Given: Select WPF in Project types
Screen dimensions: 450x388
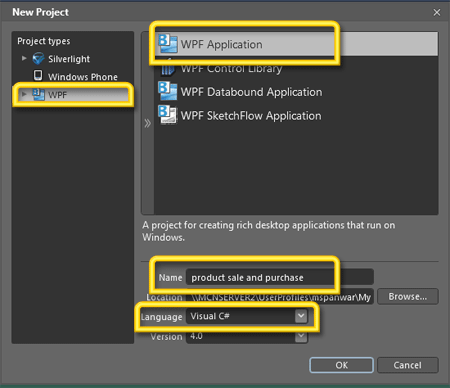Looking at the screenshot, I should pyautogui.click(x=74, y=95).
